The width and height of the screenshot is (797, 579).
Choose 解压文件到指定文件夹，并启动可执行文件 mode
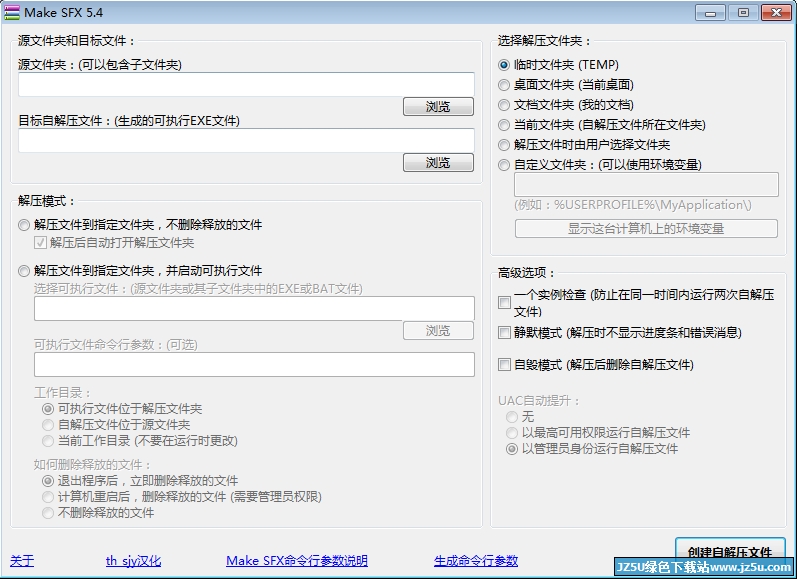coord(24,271)
